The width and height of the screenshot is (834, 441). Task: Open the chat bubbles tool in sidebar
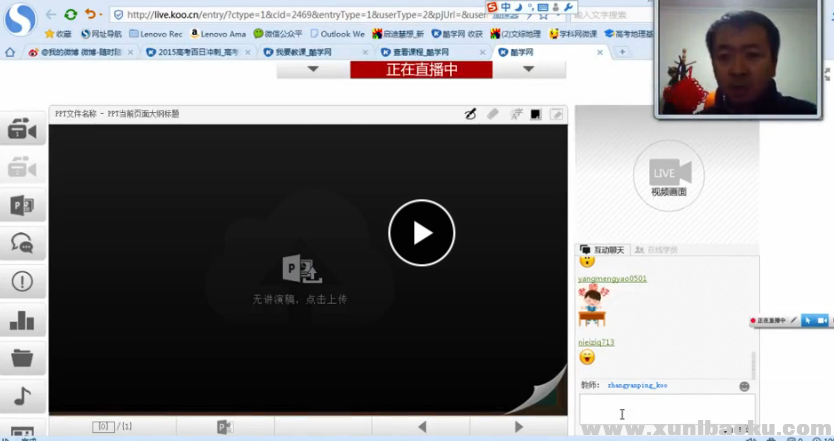[22, 243]
